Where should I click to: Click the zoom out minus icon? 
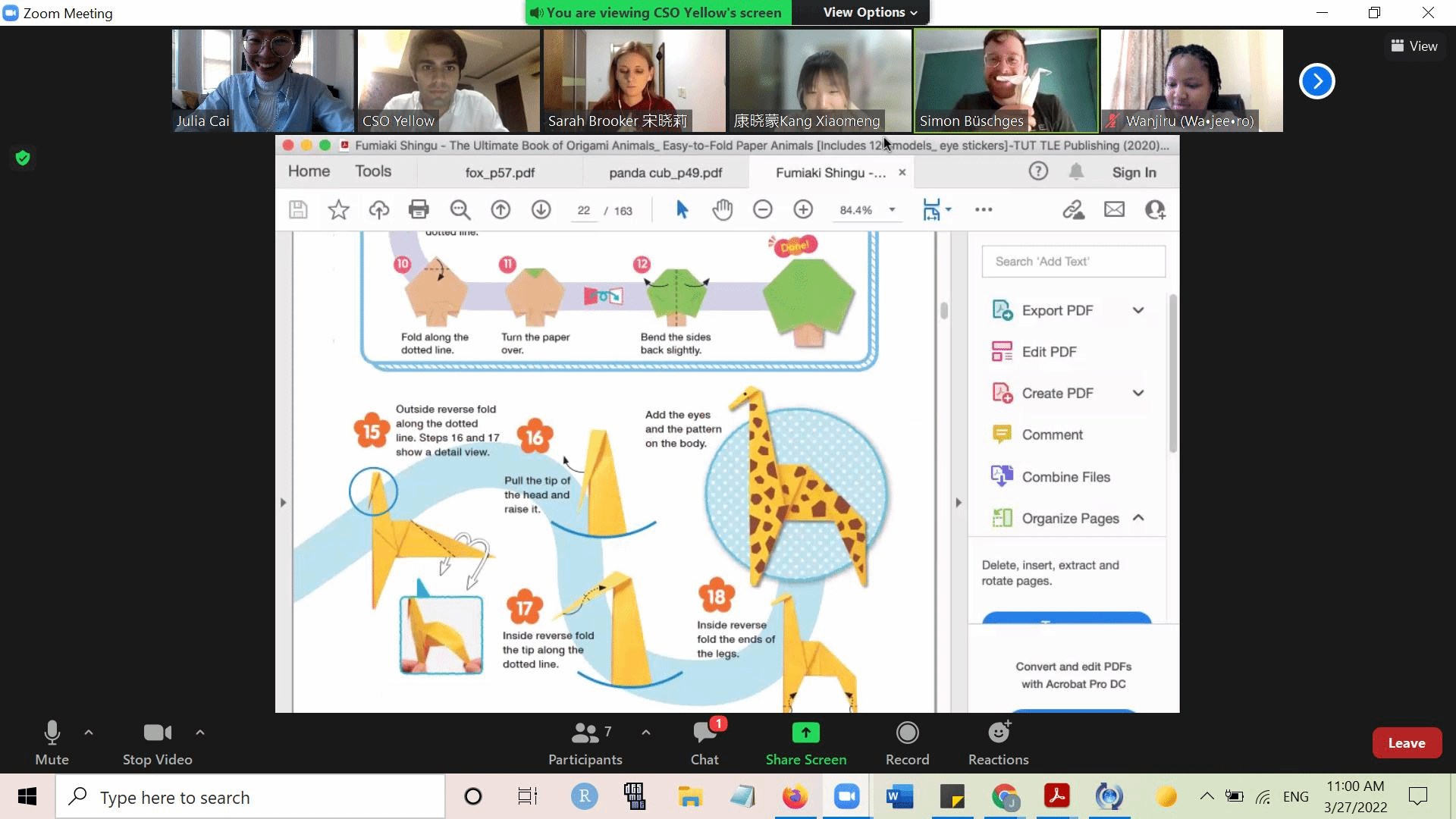point(763,209)
